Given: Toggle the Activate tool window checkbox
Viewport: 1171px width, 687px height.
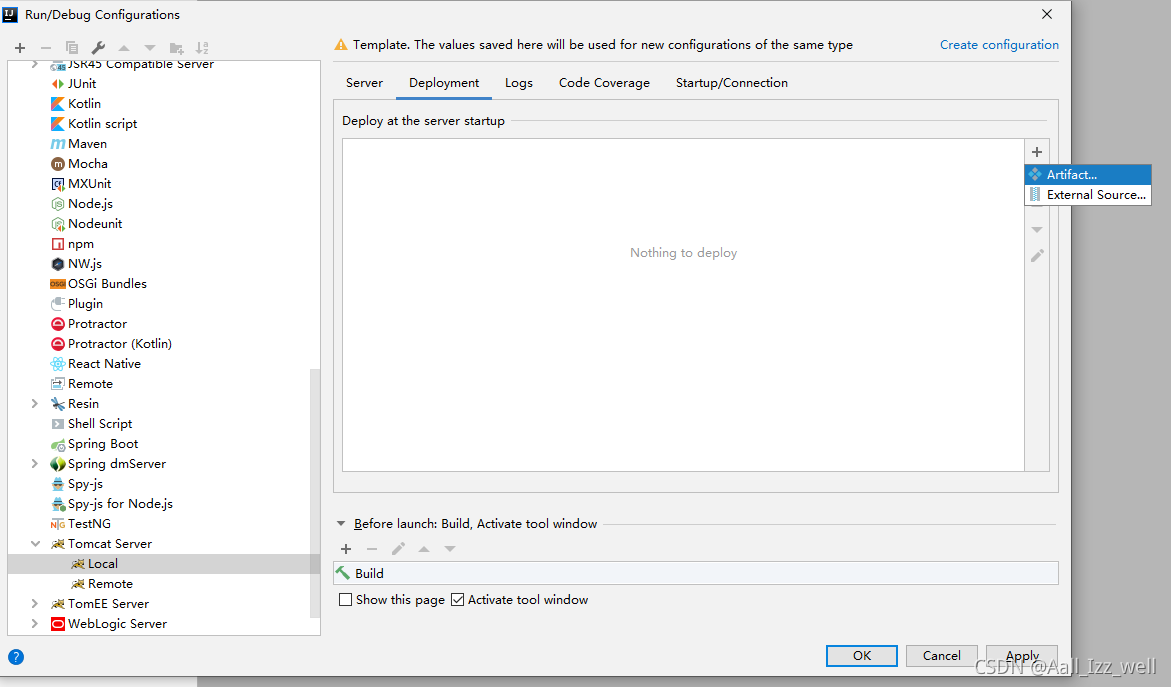Looking at the screenshot, I should pos(458,600).
